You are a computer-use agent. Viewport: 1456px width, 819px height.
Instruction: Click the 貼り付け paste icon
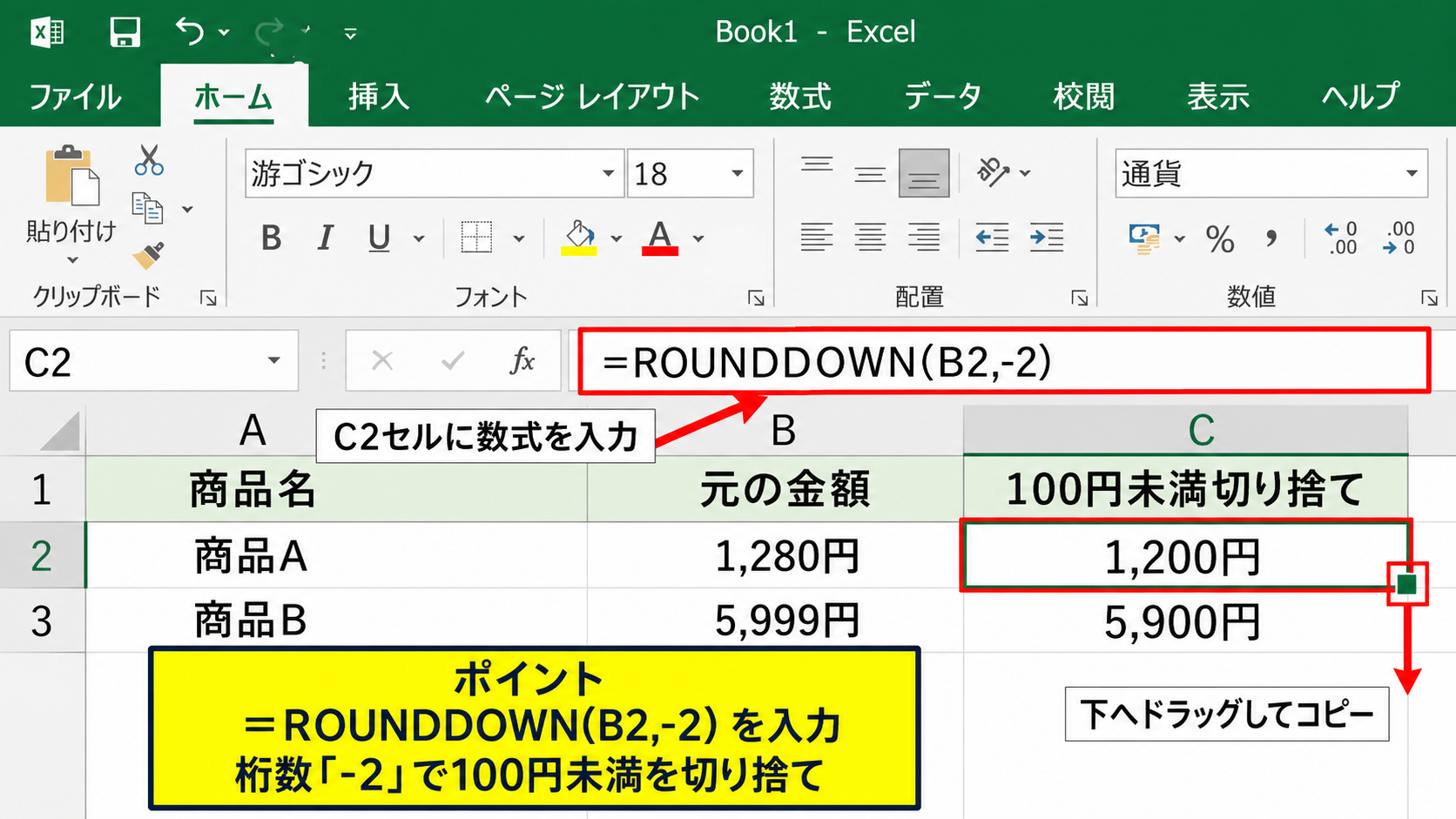[71, 177]
